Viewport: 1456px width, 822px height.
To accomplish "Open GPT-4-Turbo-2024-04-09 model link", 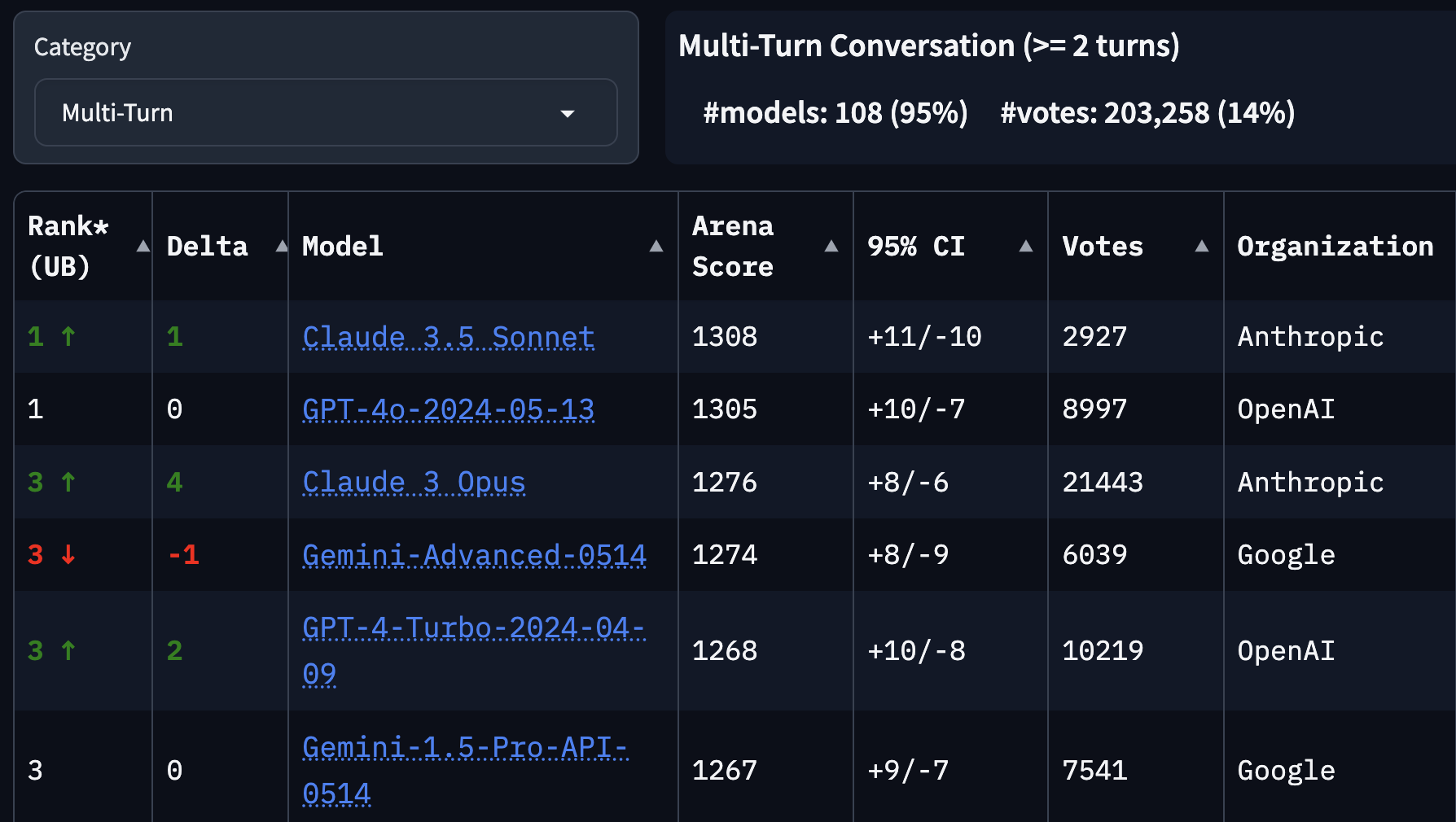I will click(x=473, y=650).
